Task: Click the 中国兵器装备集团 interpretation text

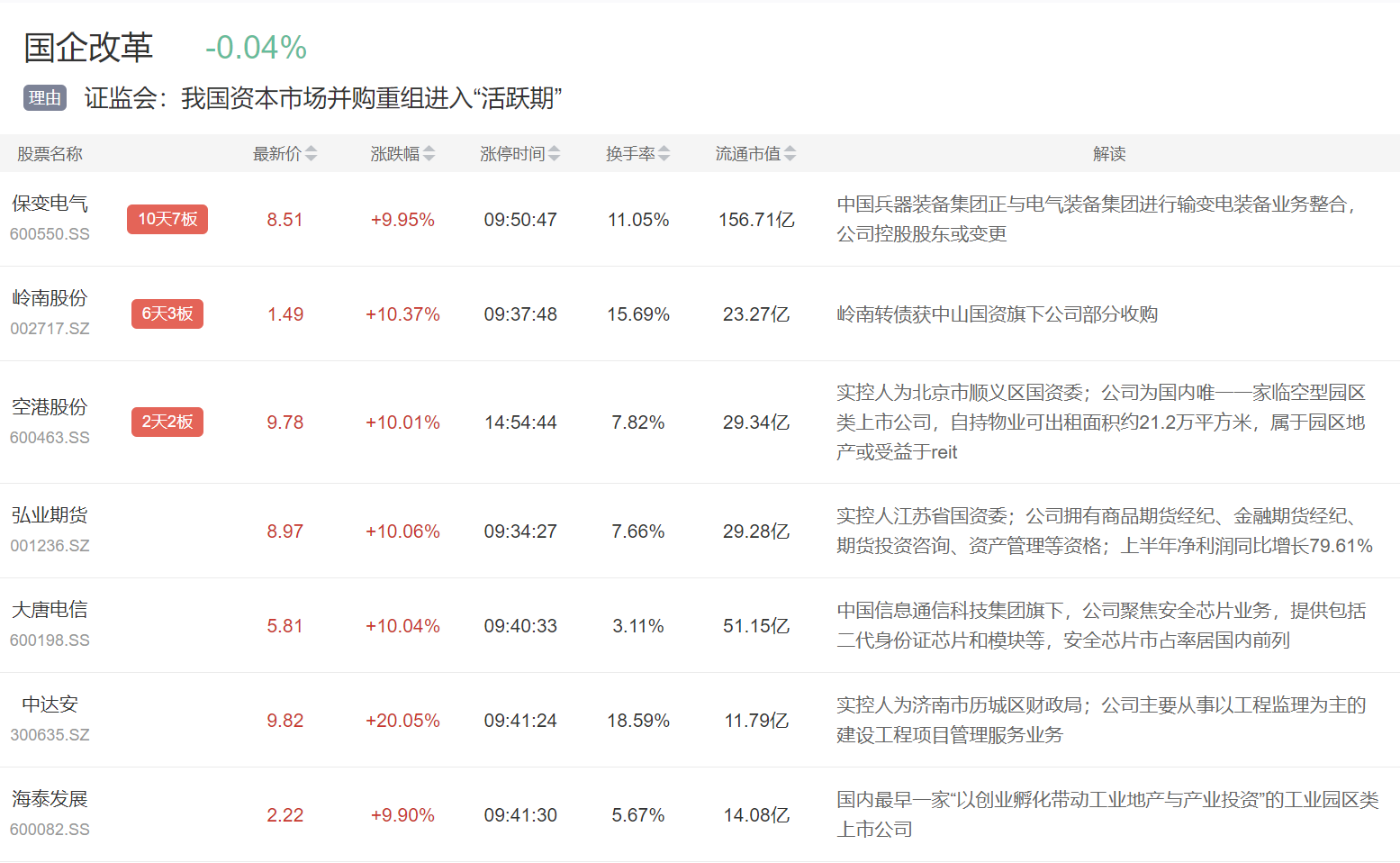Action: coord(1097,219)
